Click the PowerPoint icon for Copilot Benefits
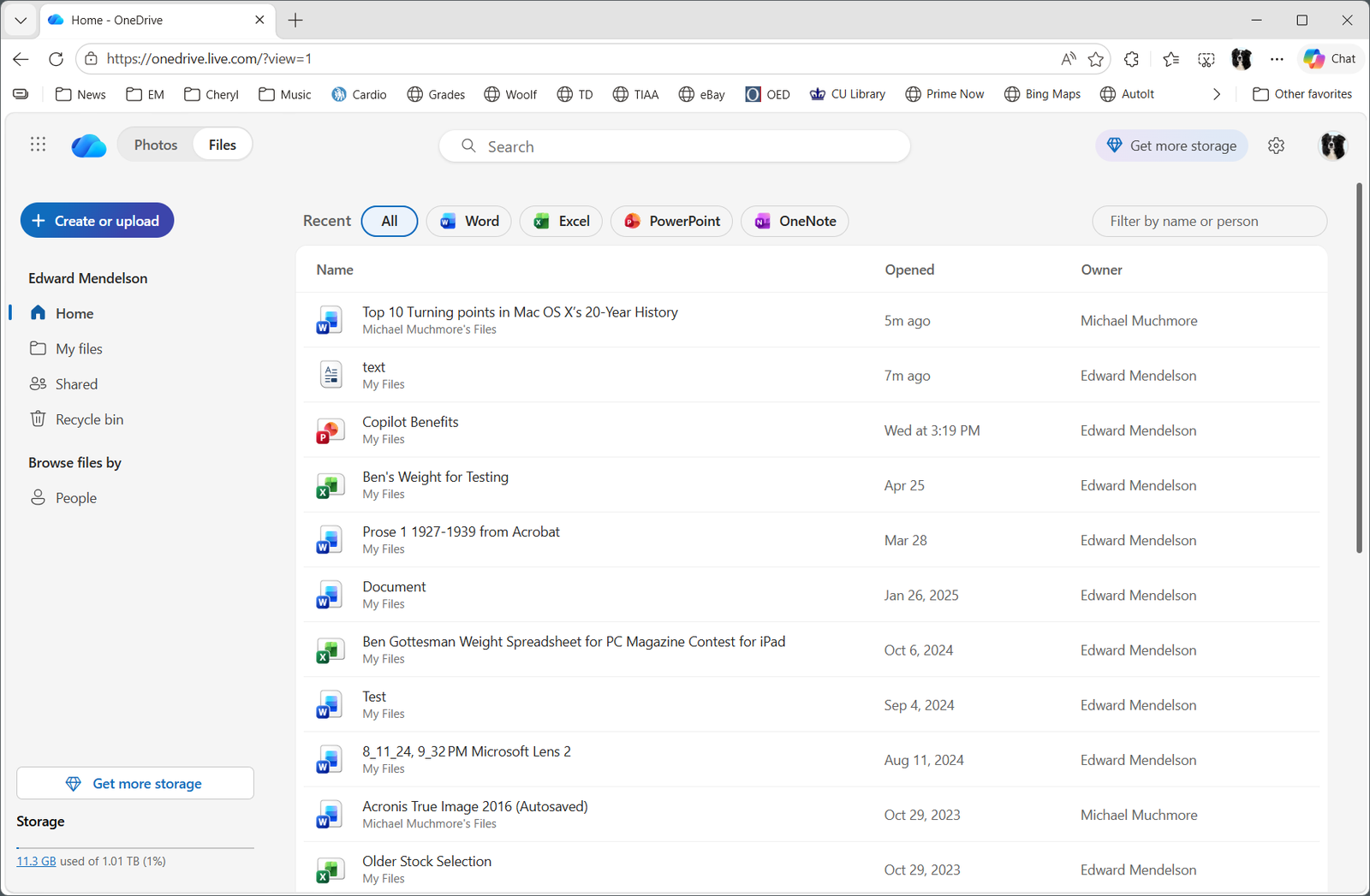This screenshot has height=896, width=1370. 330,430
